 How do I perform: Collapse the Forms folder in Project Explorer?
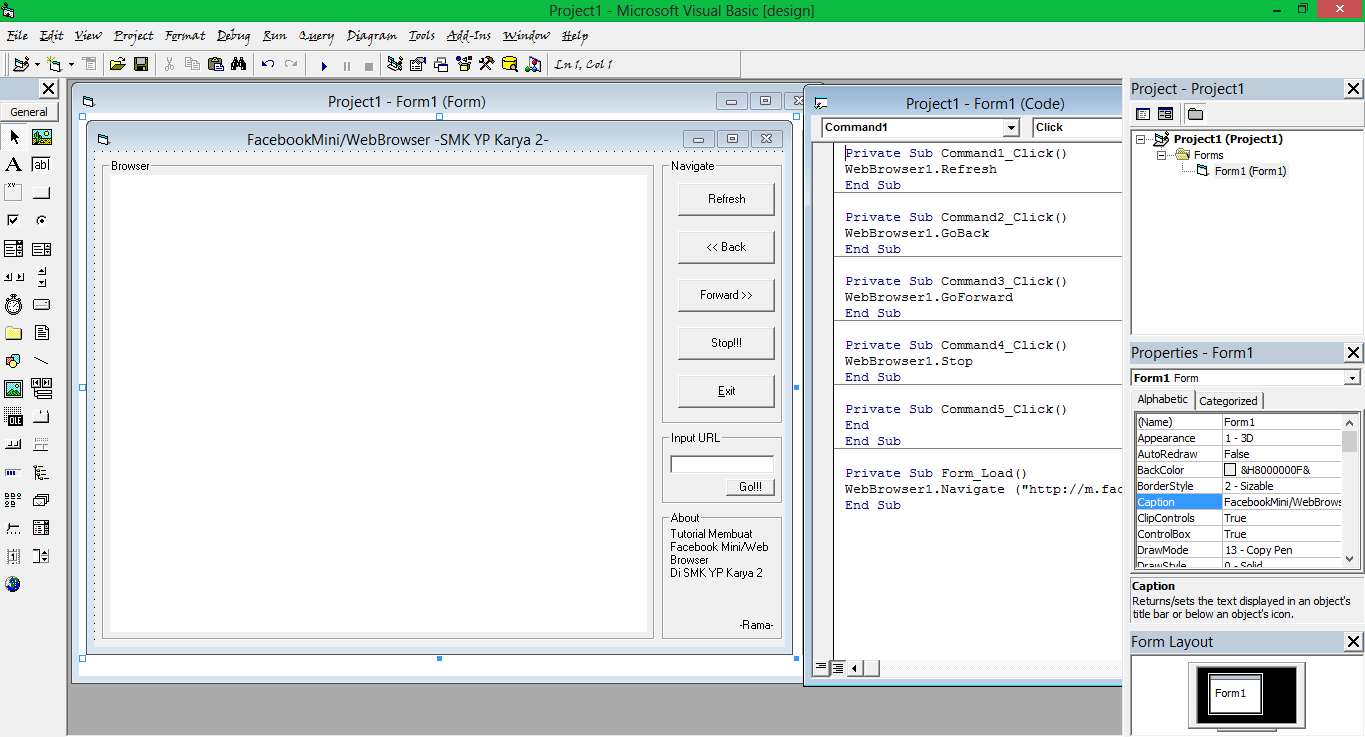1161,155
